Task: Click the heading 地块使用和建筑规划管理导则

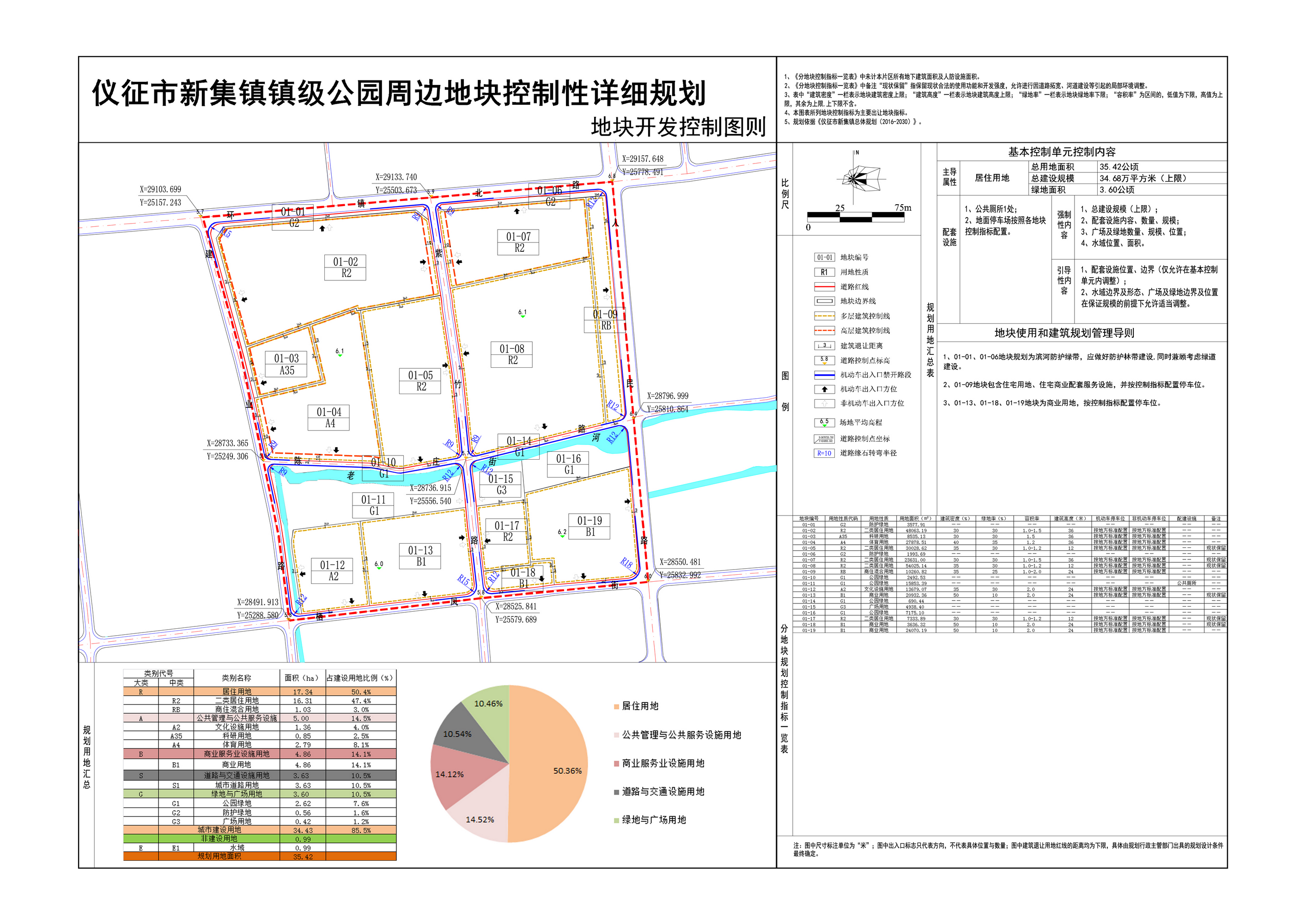Action: point(1064,333)
